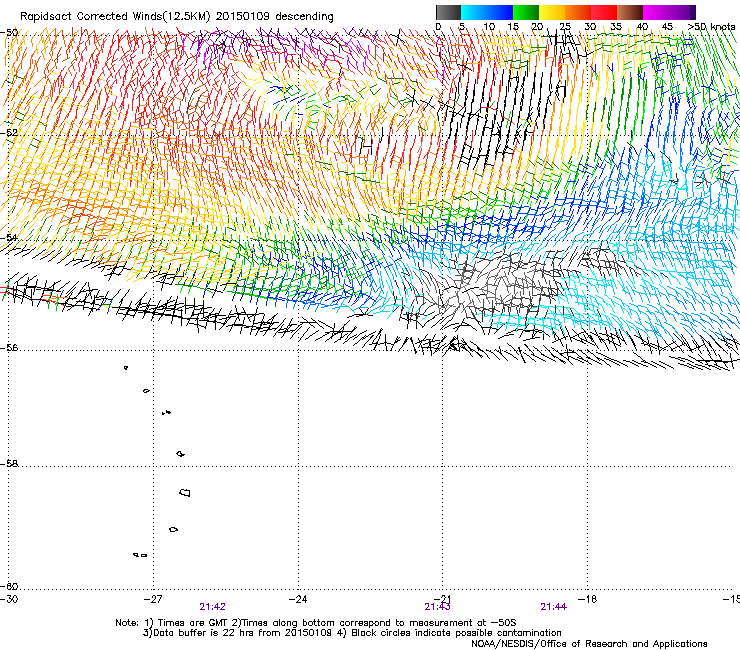Screen dimensions: 740x650
Task: Click the -56 latitude axis label
Action: tap(9, 348)
